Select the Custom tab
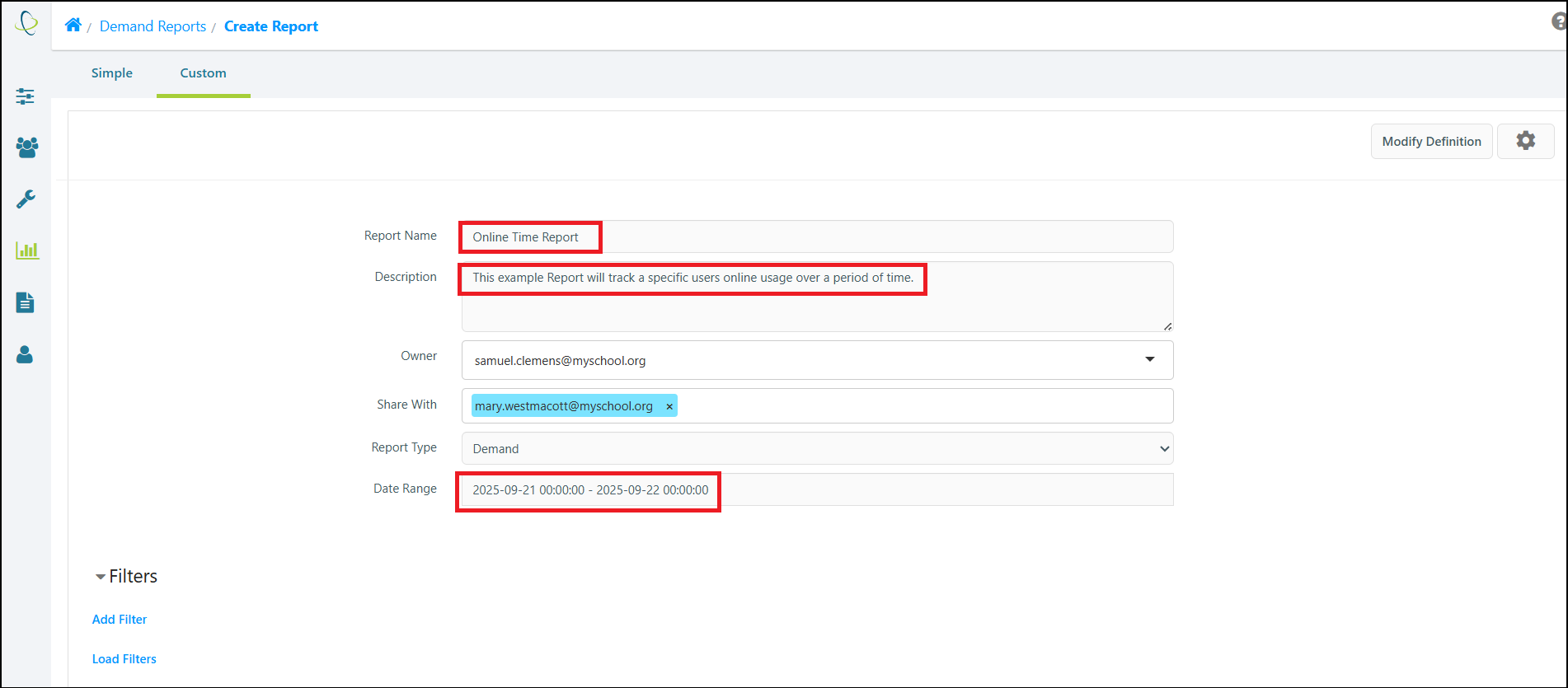Image resolution: width=1568 pixels, height=688 pixels. coord(203,73)
